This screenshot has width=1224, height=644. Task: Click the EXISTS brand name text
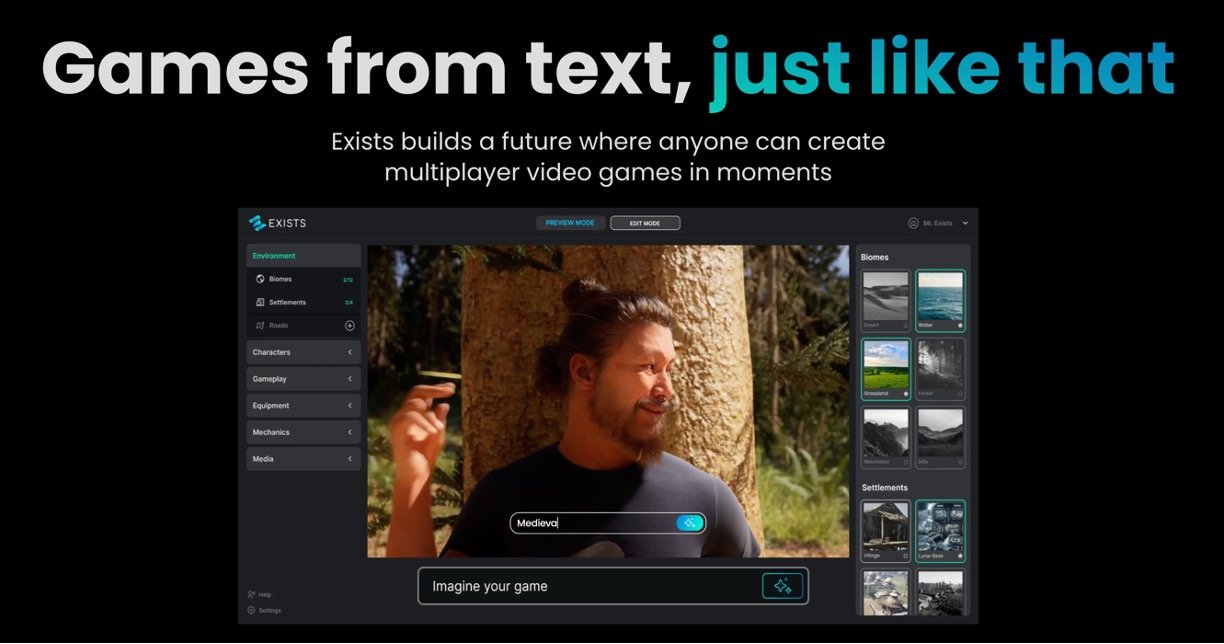pos(287,223)
